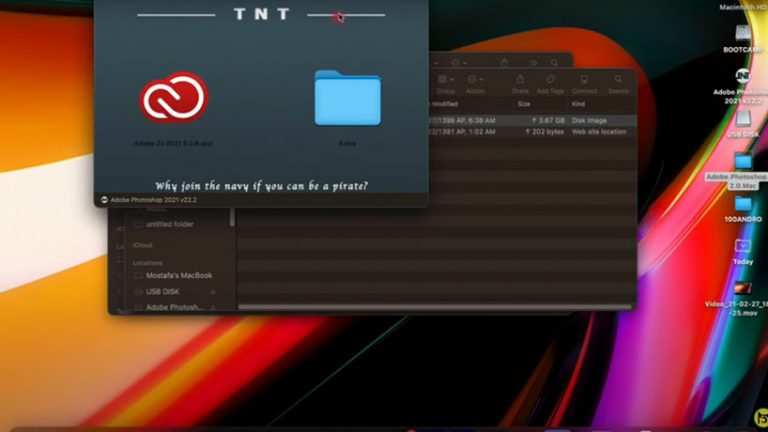The height and width of the screenshot is (432, 768).
Task: Click the Share icon in Finder toolbar
Action: 520,80
